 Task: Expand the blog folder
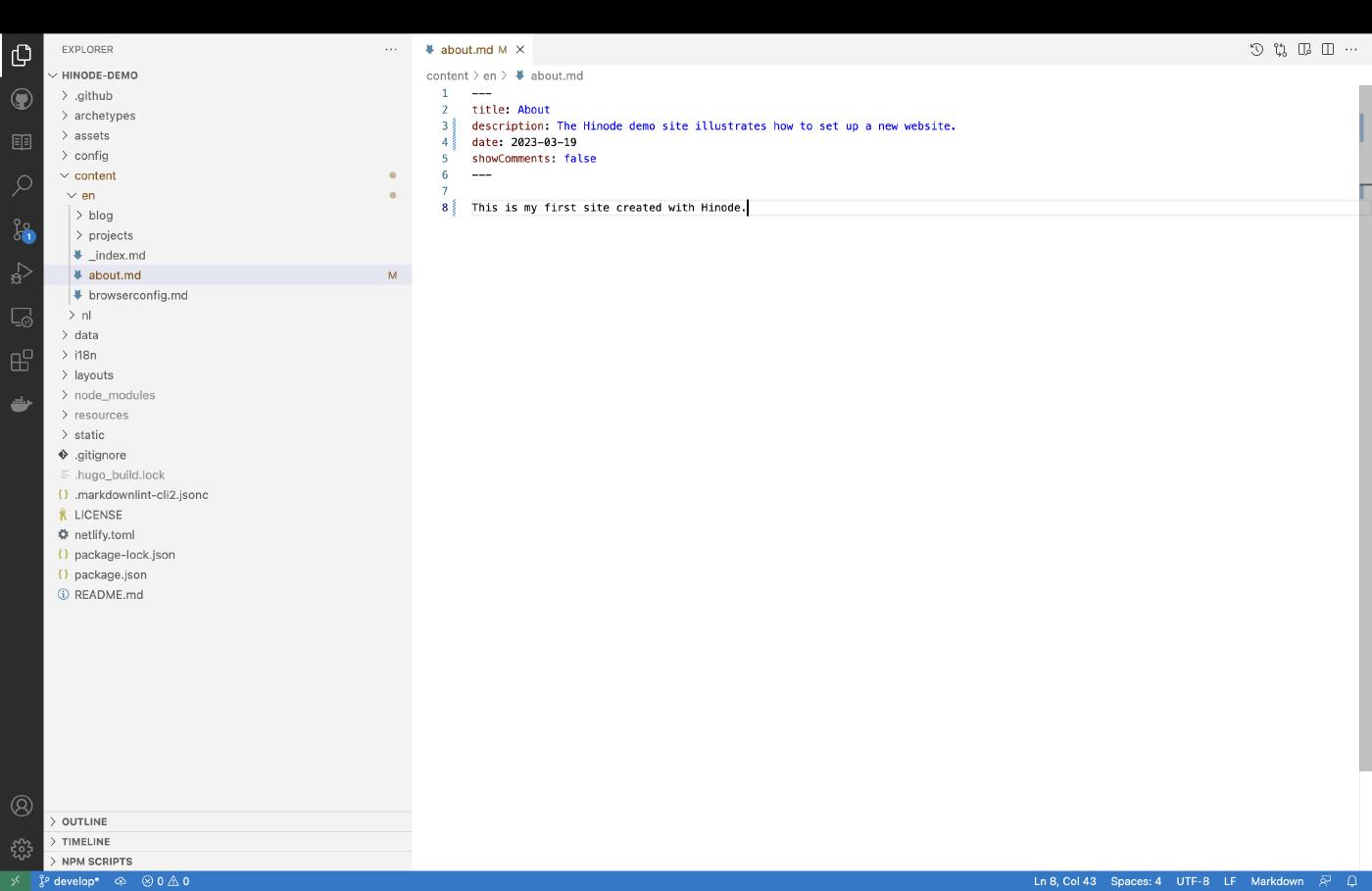227,215
